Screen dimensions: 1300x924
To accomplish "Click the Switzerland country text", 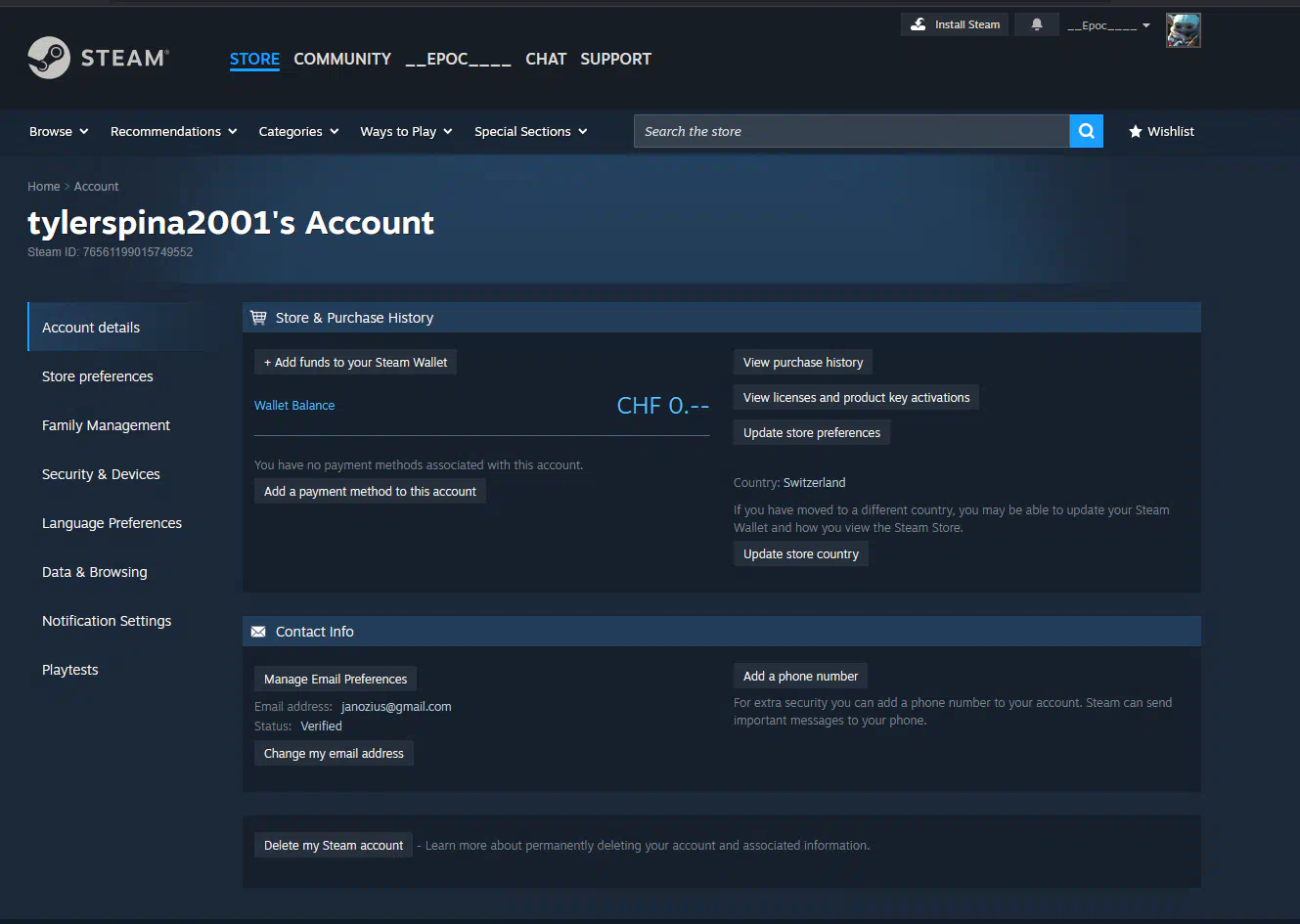I will point(814,482).
